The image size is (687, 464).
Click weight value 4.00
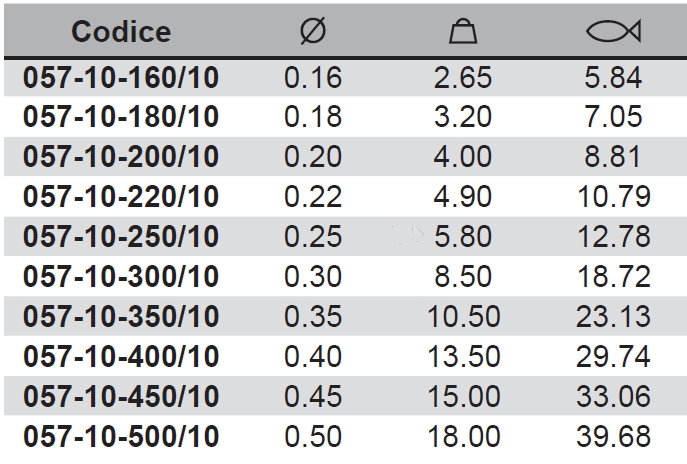[x=462, y=157]
